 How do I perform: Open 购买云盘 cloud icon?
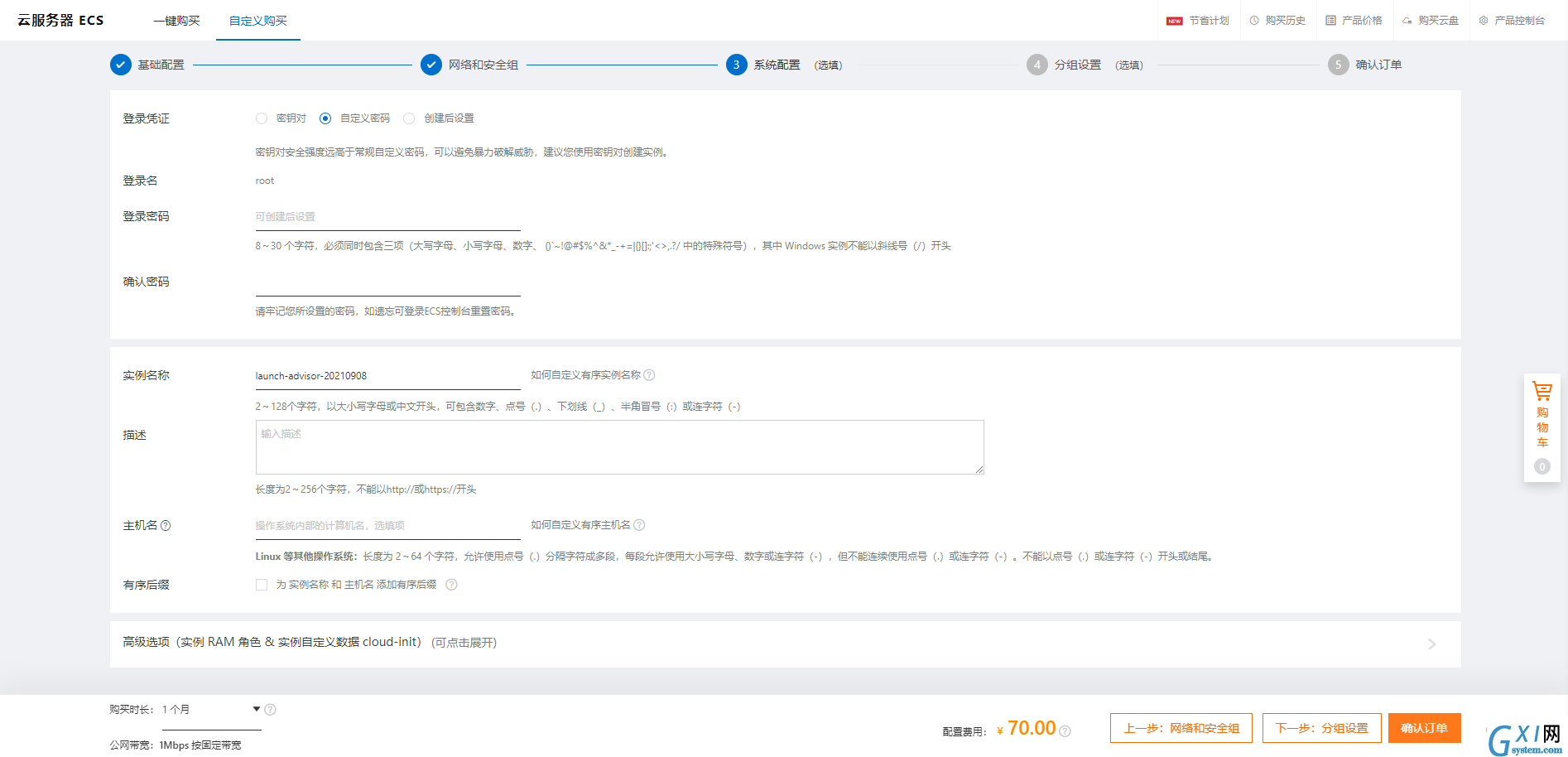point(1407,21)
